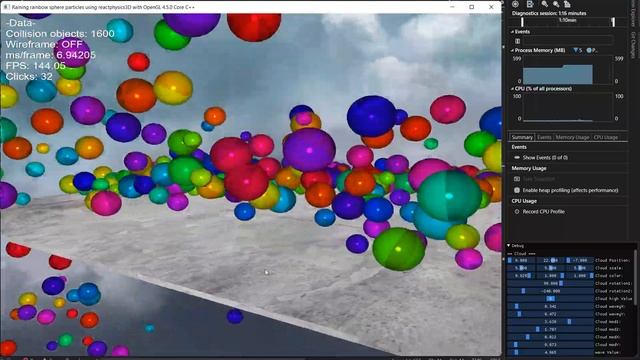Click the Debug panel vertical scrollbar
Image resolution: width=640 pixels, height=360 pixels.
[636, 278]
